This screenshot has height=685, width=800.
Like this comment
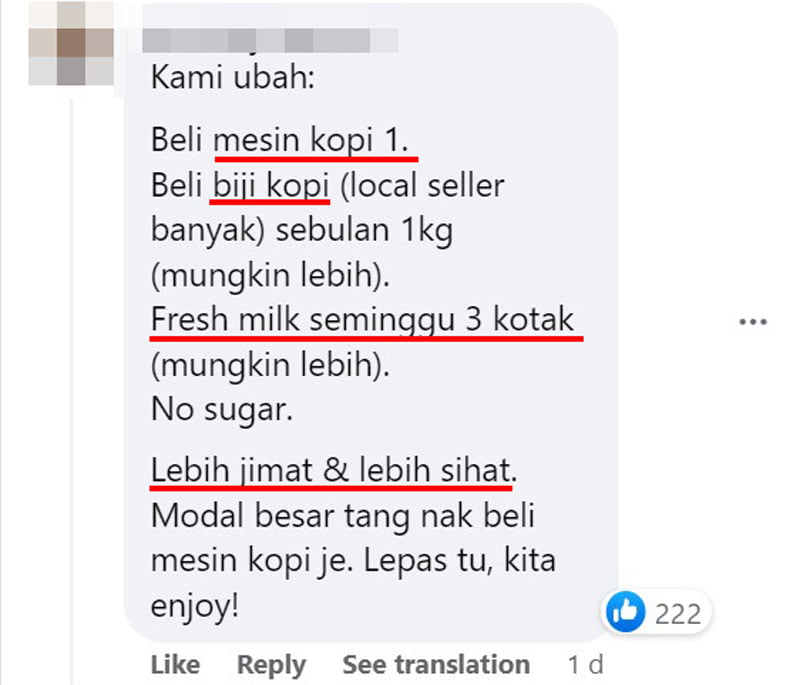pyautogui.click(x=175, y=665)
